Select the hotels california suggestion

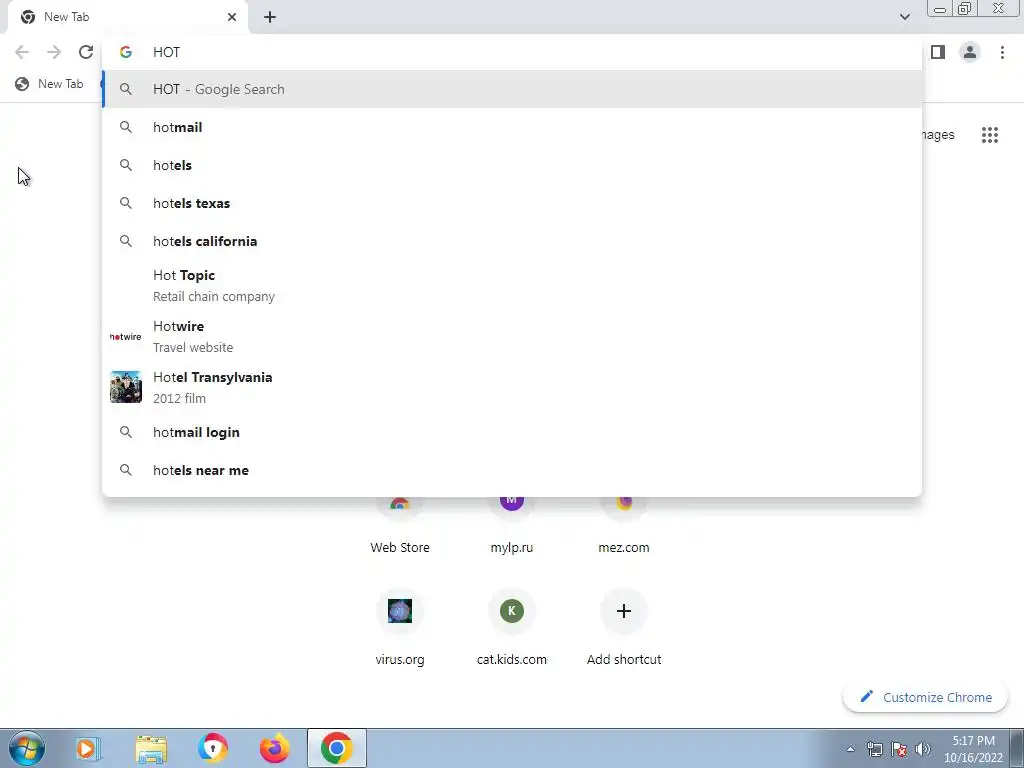coord(513,241)
